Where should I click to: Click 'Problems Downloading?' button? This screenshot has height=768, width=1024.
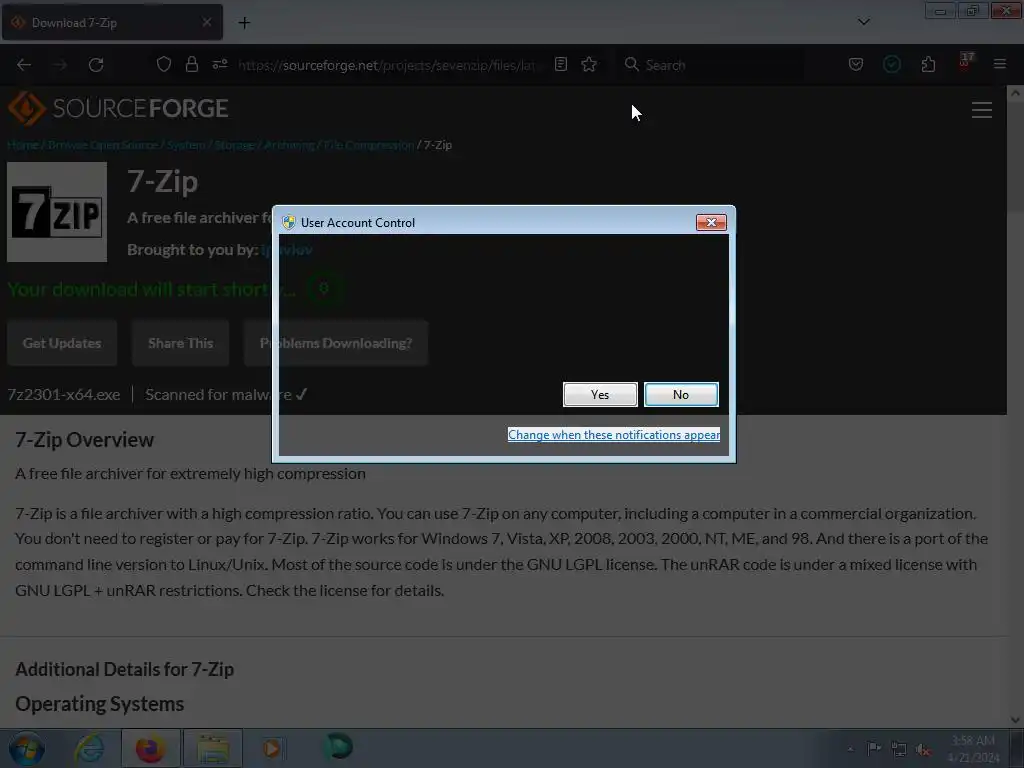click(336, 343)
